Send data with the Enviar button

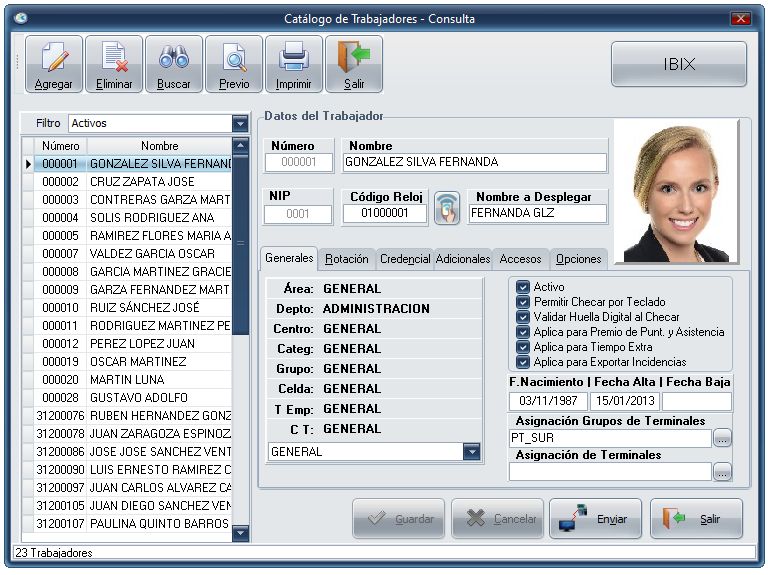coord(596,519)
